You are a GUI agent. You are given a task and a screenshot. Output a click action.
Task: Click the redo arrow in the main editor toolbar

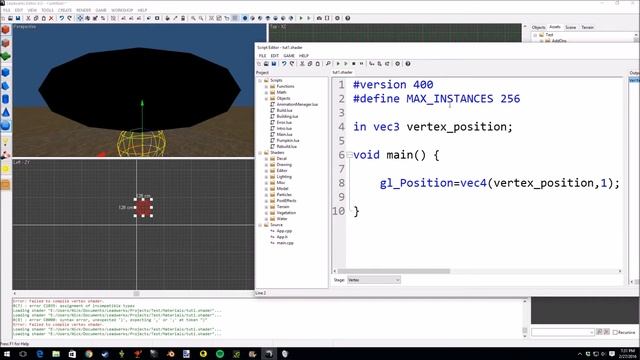click(x=69, y=18)
